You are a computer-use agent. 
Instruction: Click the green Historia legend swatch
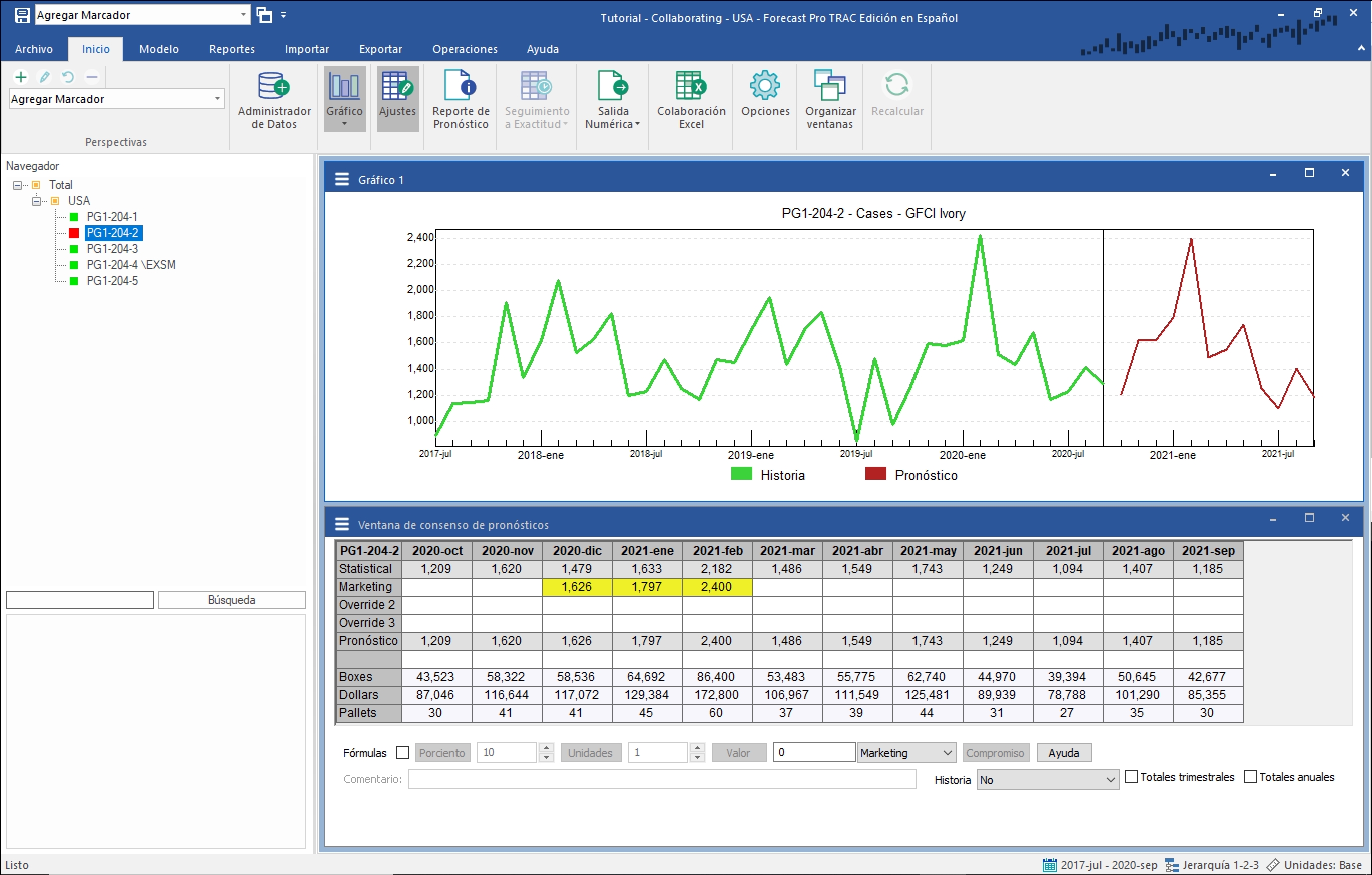(741, 474)
